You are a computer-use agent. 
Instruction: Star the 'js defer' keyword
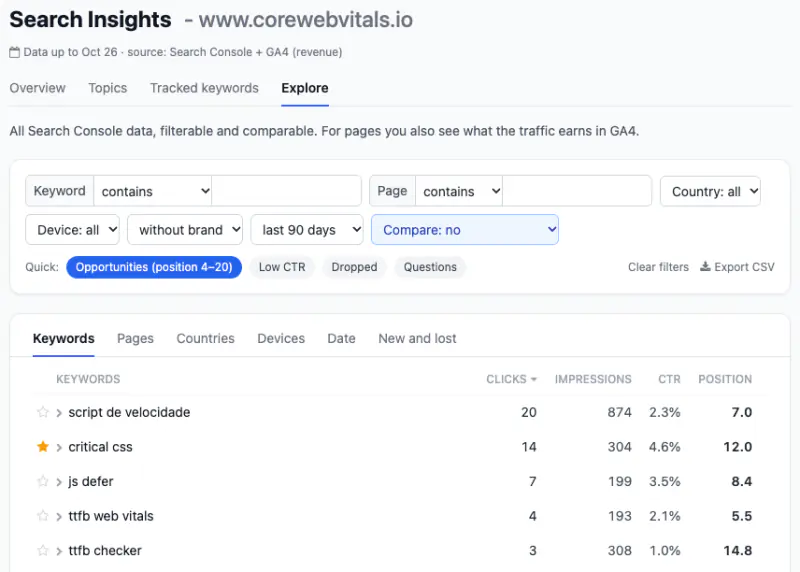coord(43,481)
